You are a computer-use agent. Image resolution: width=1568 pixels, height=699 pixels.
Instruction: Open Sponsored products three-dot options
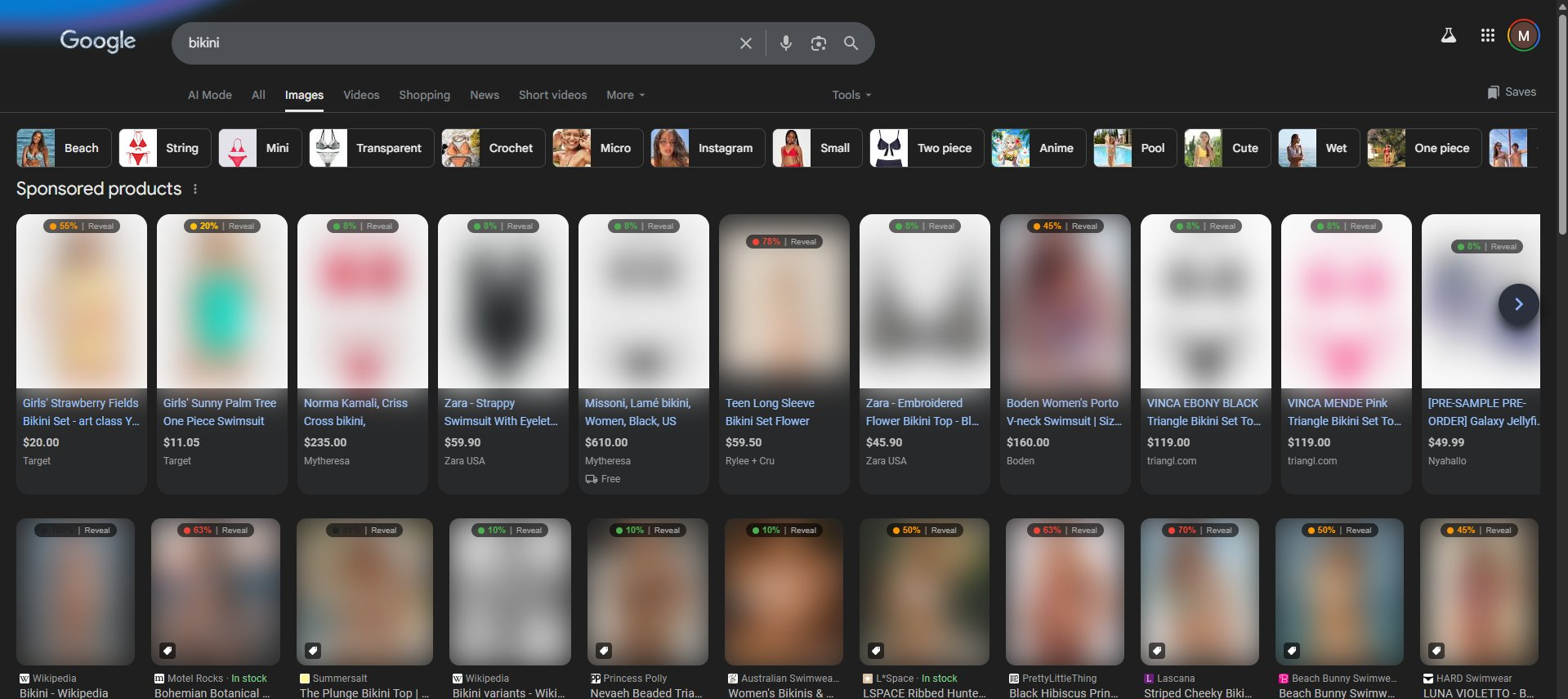tap(195, 189)
